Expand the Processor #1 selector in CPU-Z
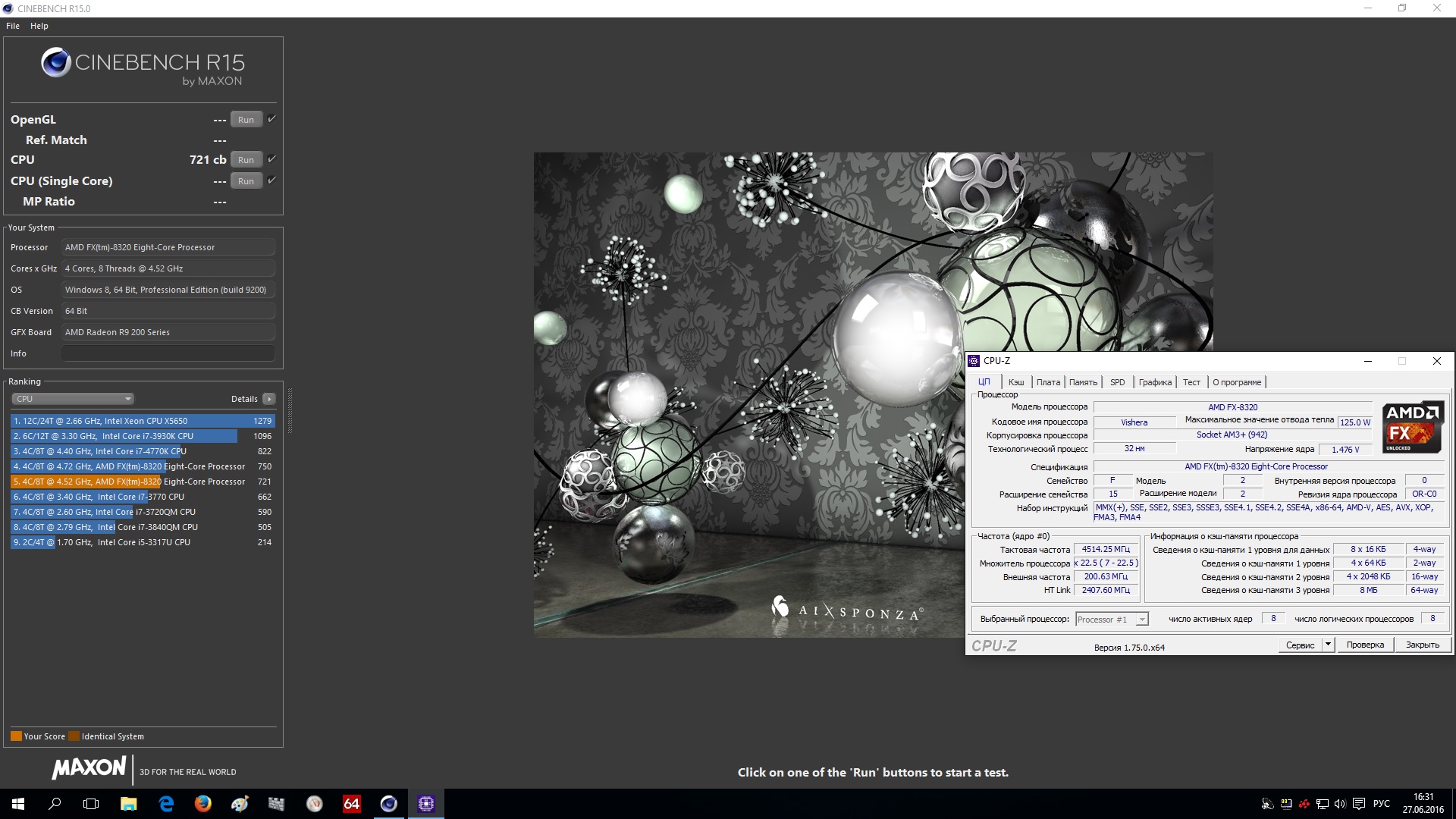 point(1141,620)
